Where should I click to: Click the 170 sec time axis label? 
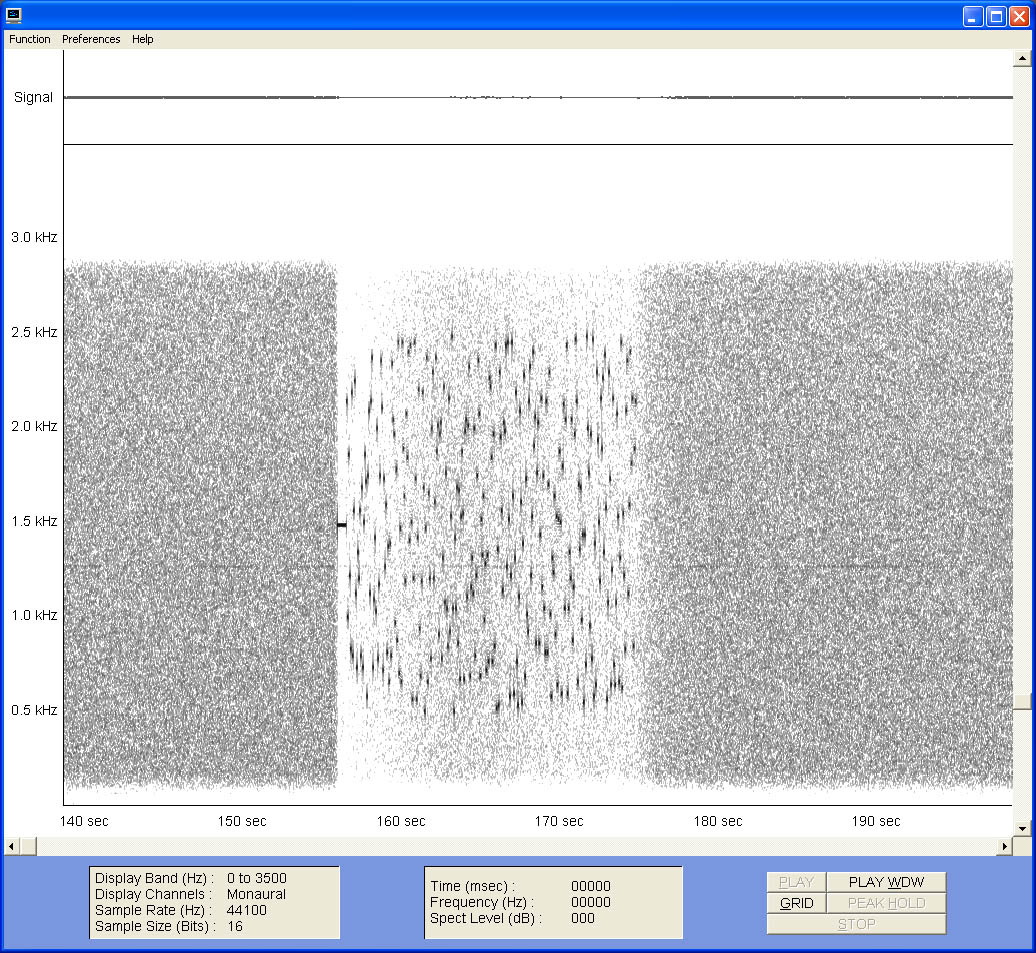tap(559, 821)
